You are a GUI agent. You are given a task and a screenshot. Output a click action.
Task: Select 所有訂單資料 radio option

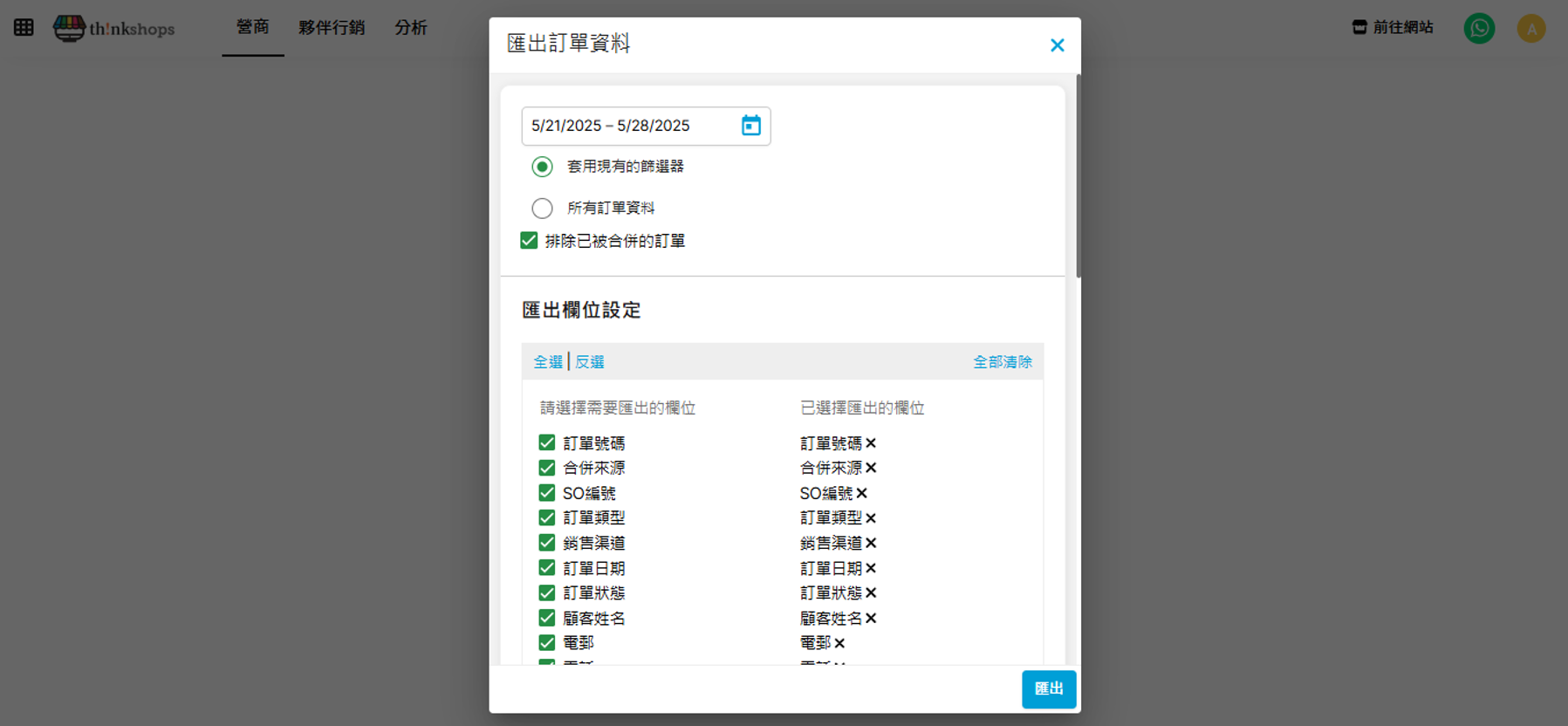542,208
